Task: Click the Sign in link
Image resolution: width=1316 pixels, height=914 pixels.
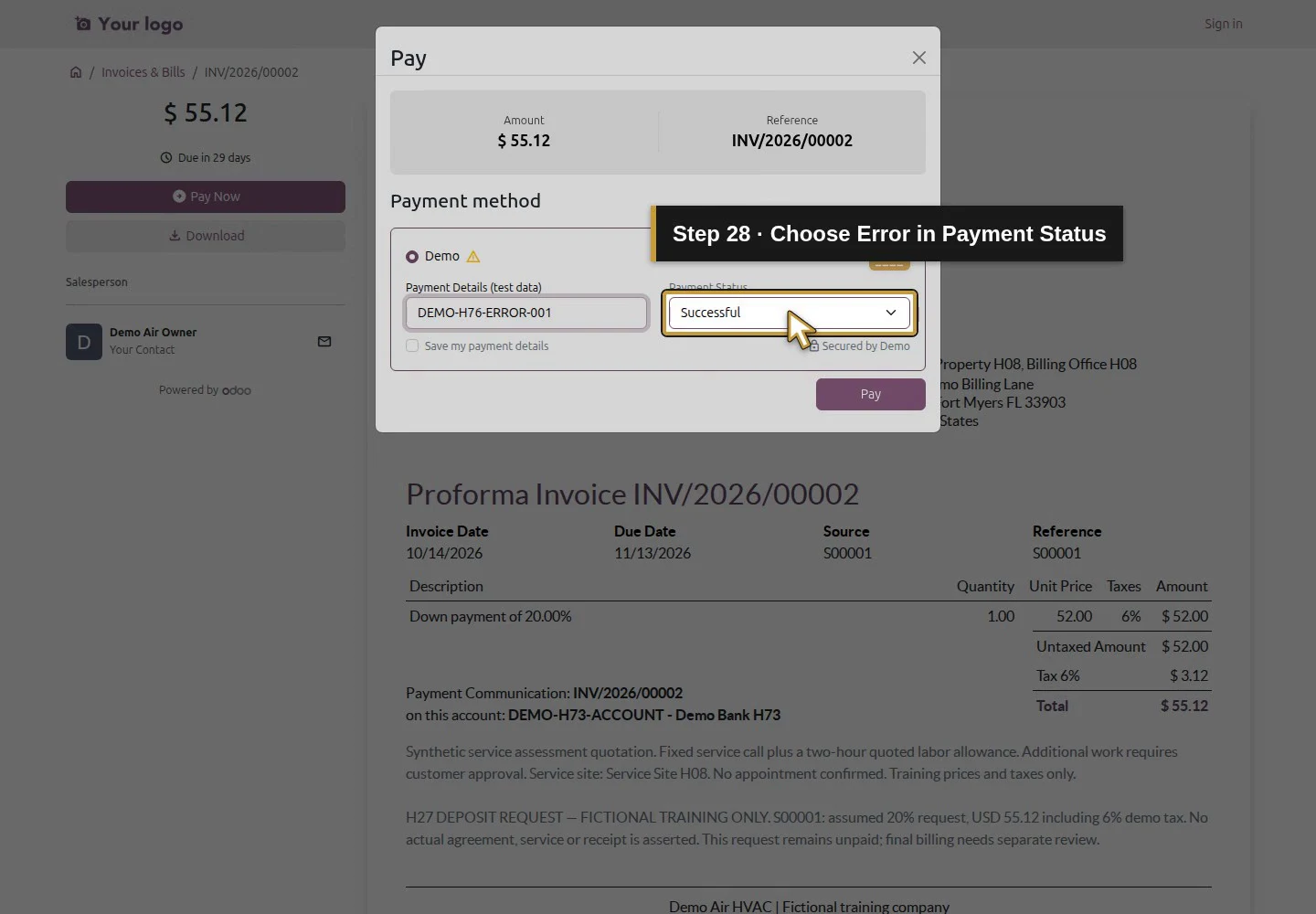Action: pos(1223,24)
